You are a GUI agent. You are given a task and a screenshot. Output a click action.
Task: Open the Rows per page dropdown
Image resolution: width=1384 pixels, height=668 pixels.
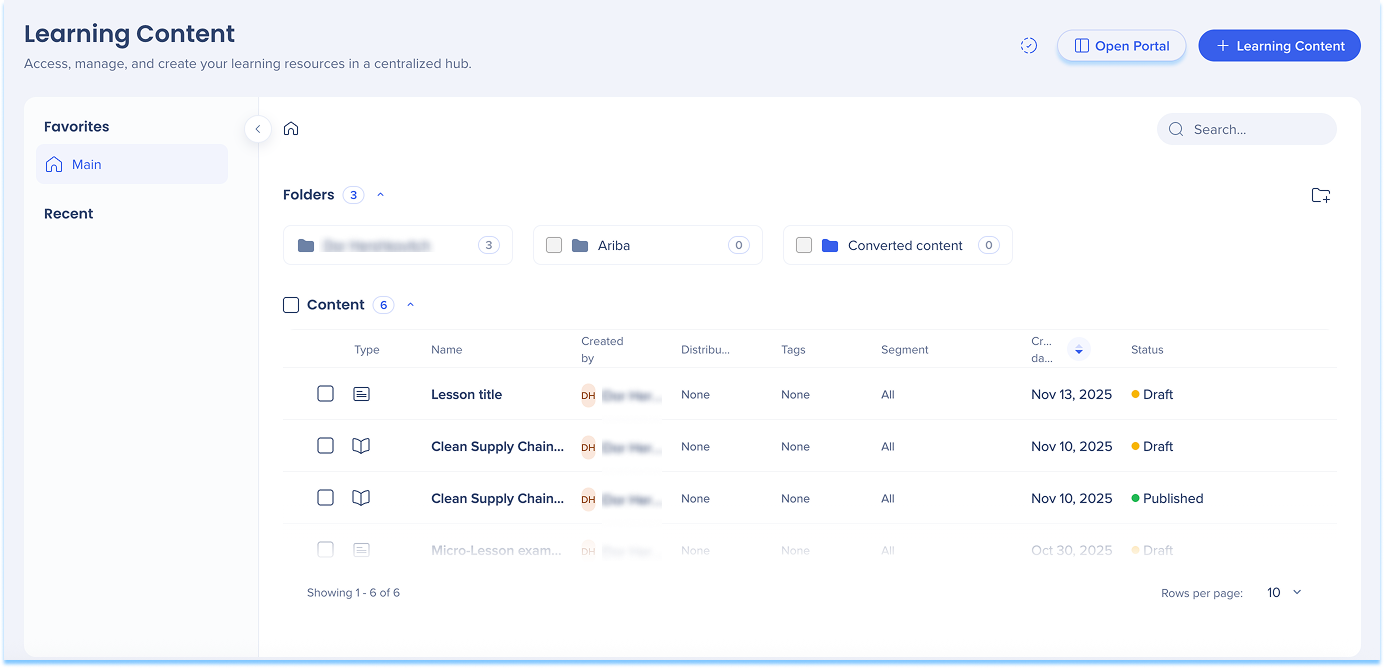[x=1284, y=593]
